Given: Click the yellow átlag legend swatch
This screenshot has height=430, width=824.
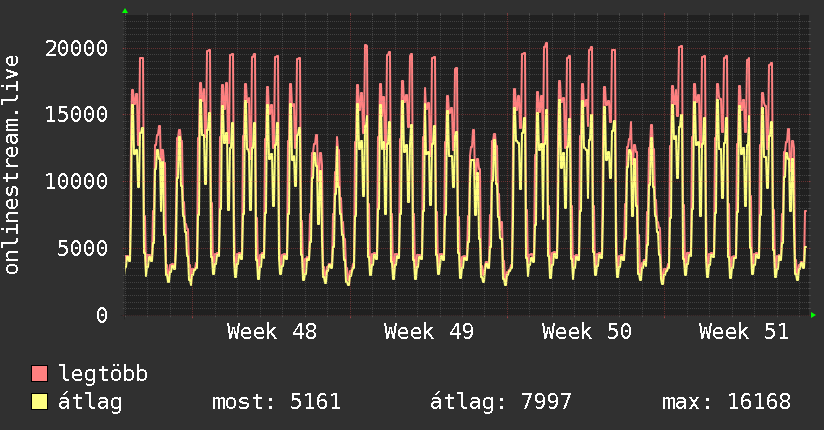Looking at the screenshot, I should [x=39, y=402].
